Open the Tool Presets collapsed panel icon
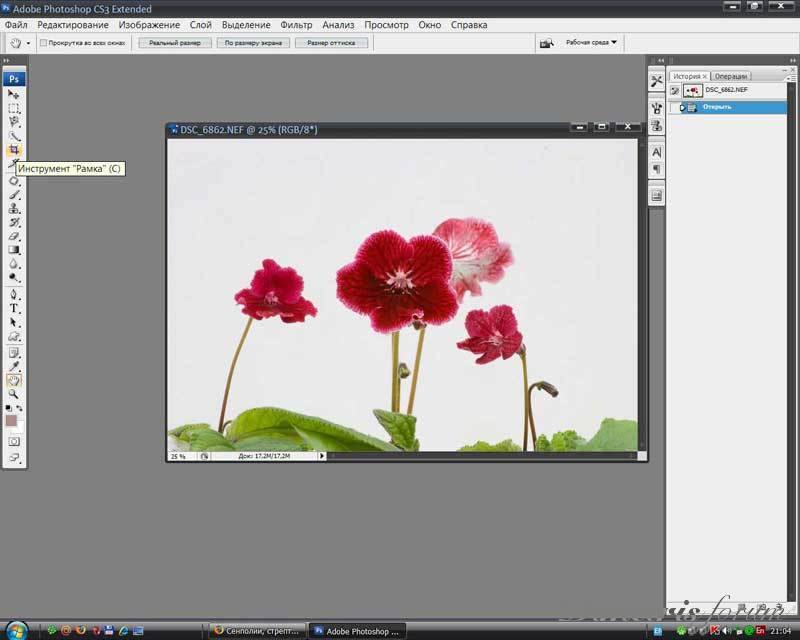This screenshot has height=640, width=800. tap(657, 81)
